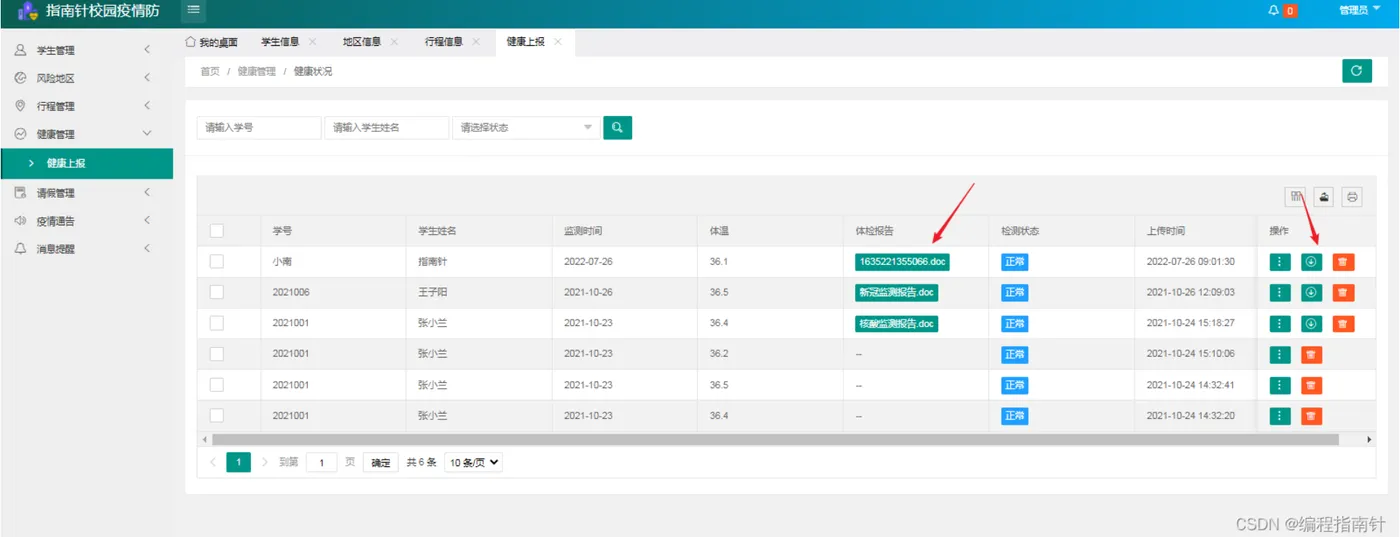Screen dimensions: 1400x537
Task: Open the 10 条/页 page size dropdown
Action: click(473, 463)
